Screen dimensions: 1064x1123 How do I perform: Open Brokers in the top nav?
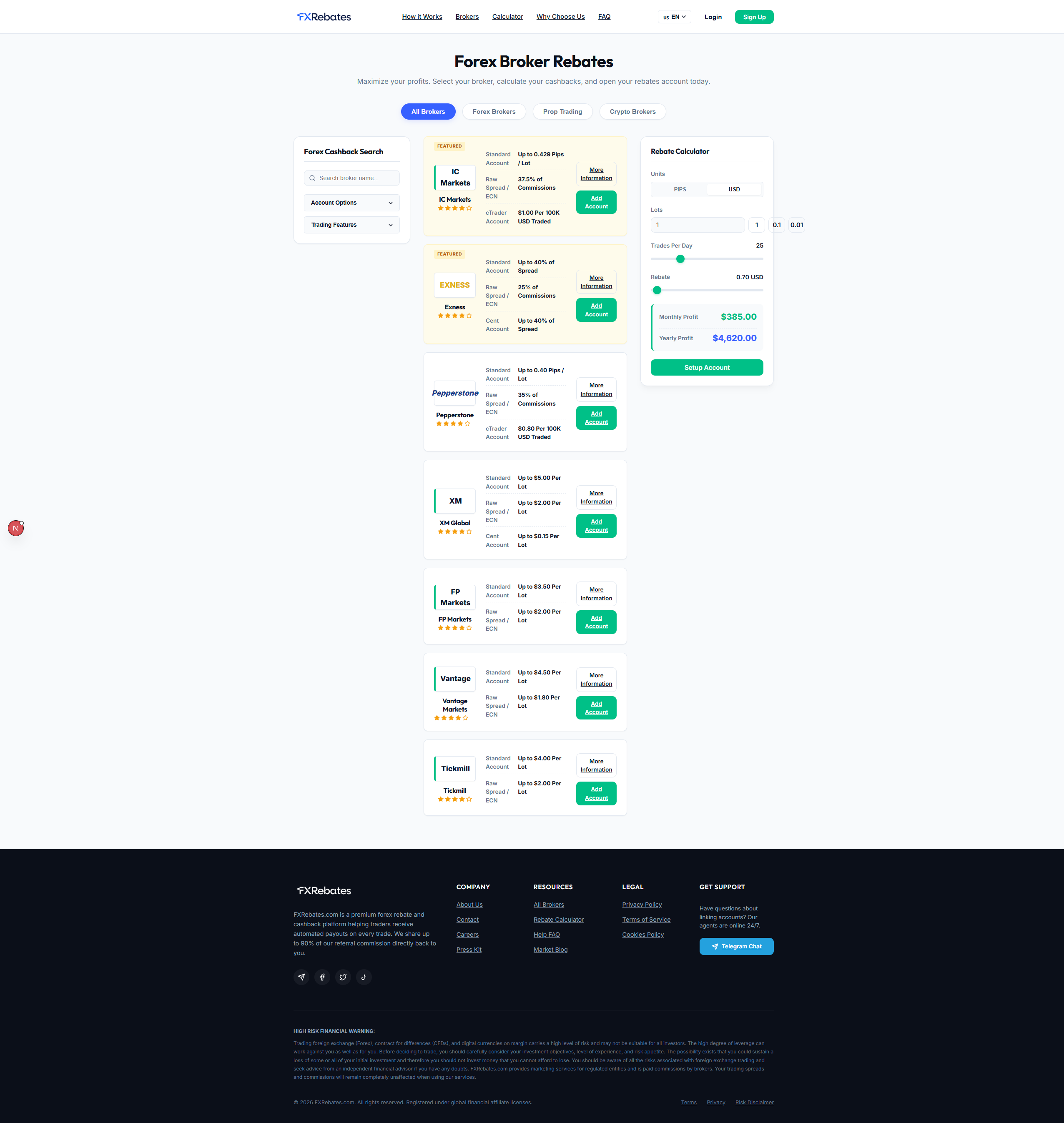tap(467, 17)
